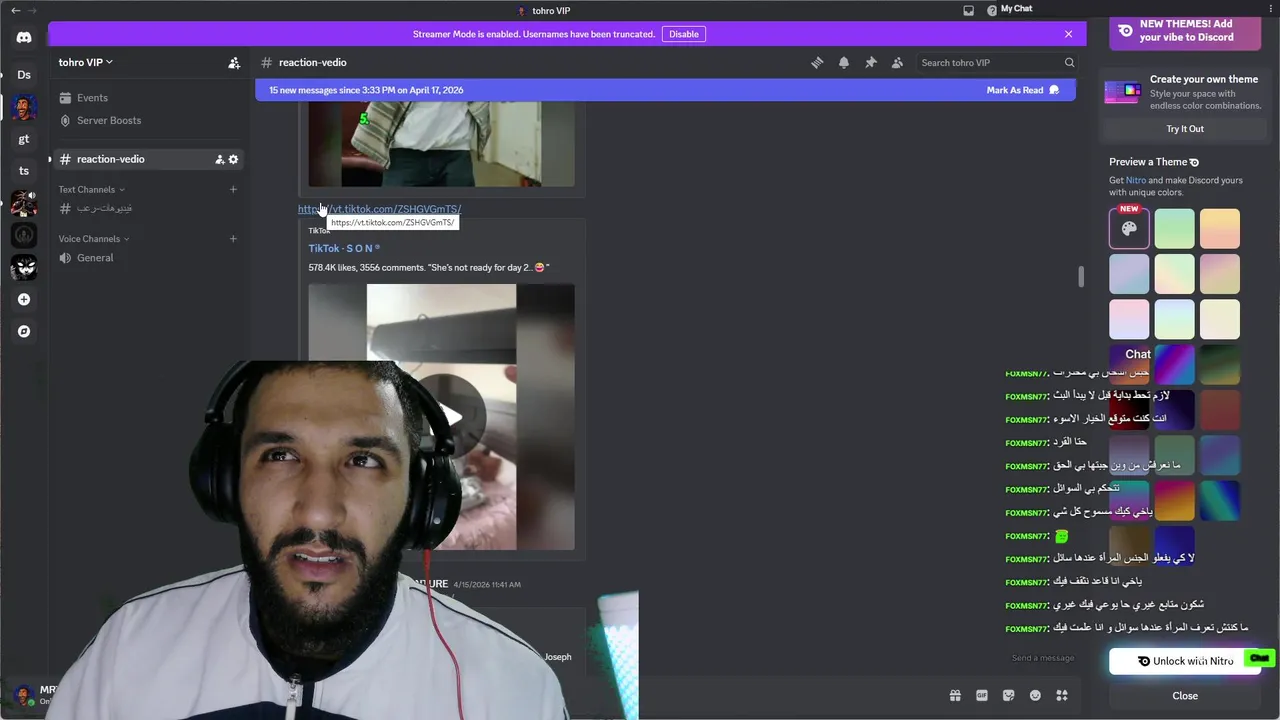Open My Chat in the title bar
The height and width of the screenshot is (720, 1280).
(x=1016, y=9)
